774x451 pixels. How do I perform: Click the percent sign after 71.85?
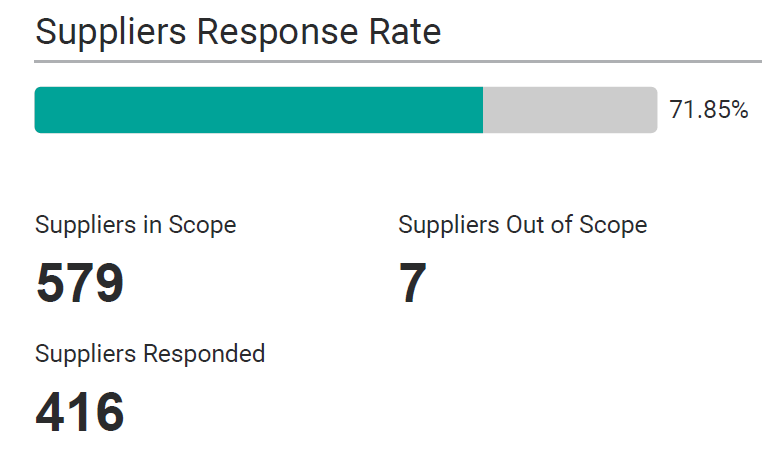point(739,110)
